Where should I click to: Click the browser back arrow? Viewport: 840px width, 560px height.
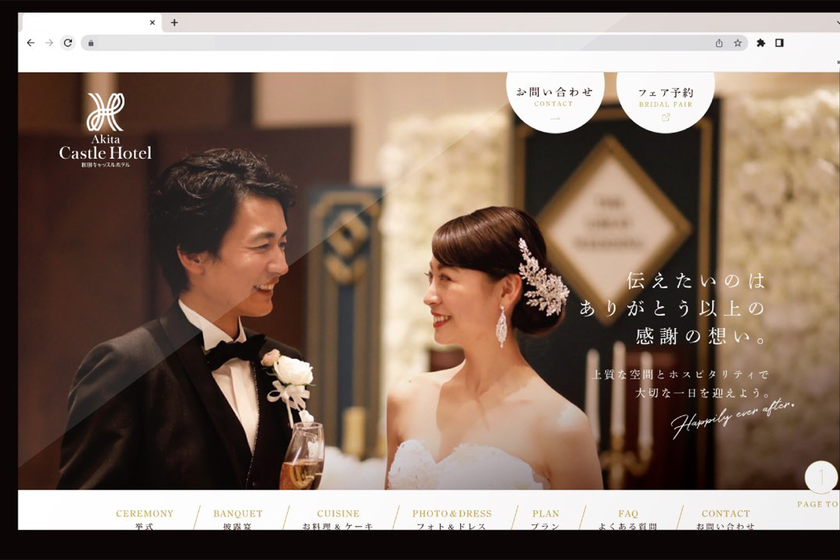(x=31, y=43)
